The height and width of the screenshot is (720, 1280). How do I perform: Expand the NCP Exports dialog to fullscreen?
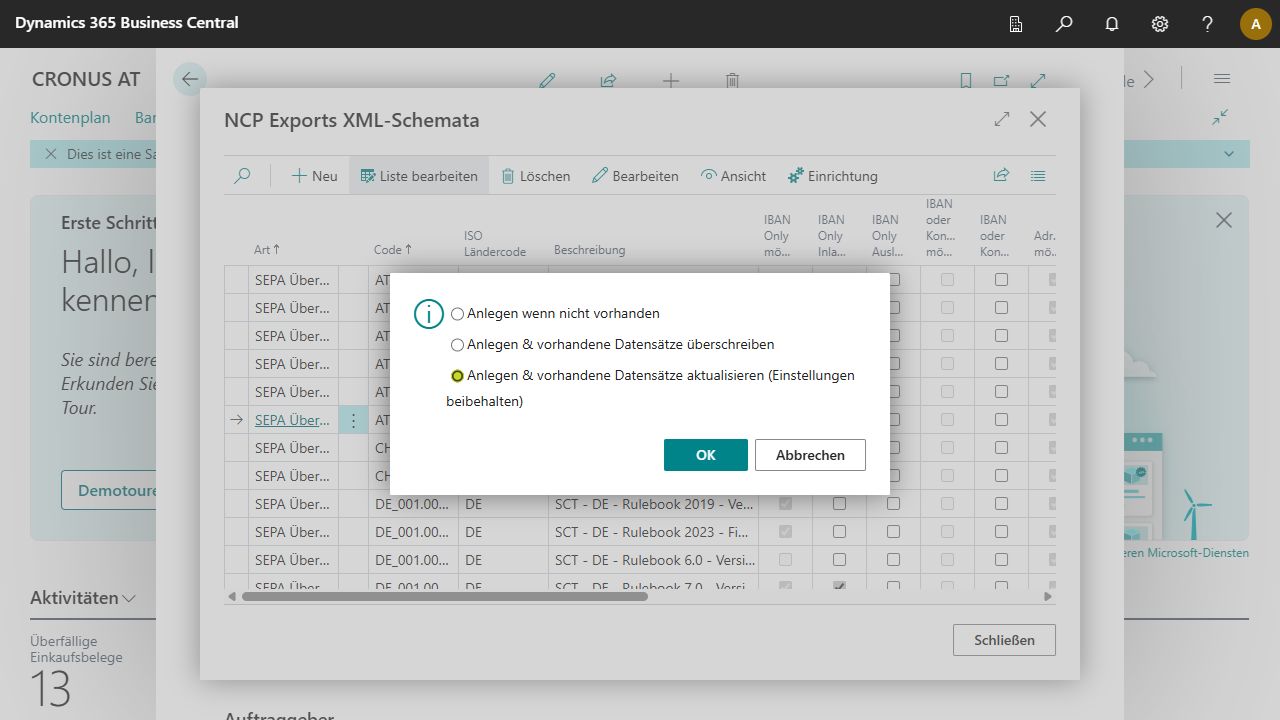pos(1002,120)
